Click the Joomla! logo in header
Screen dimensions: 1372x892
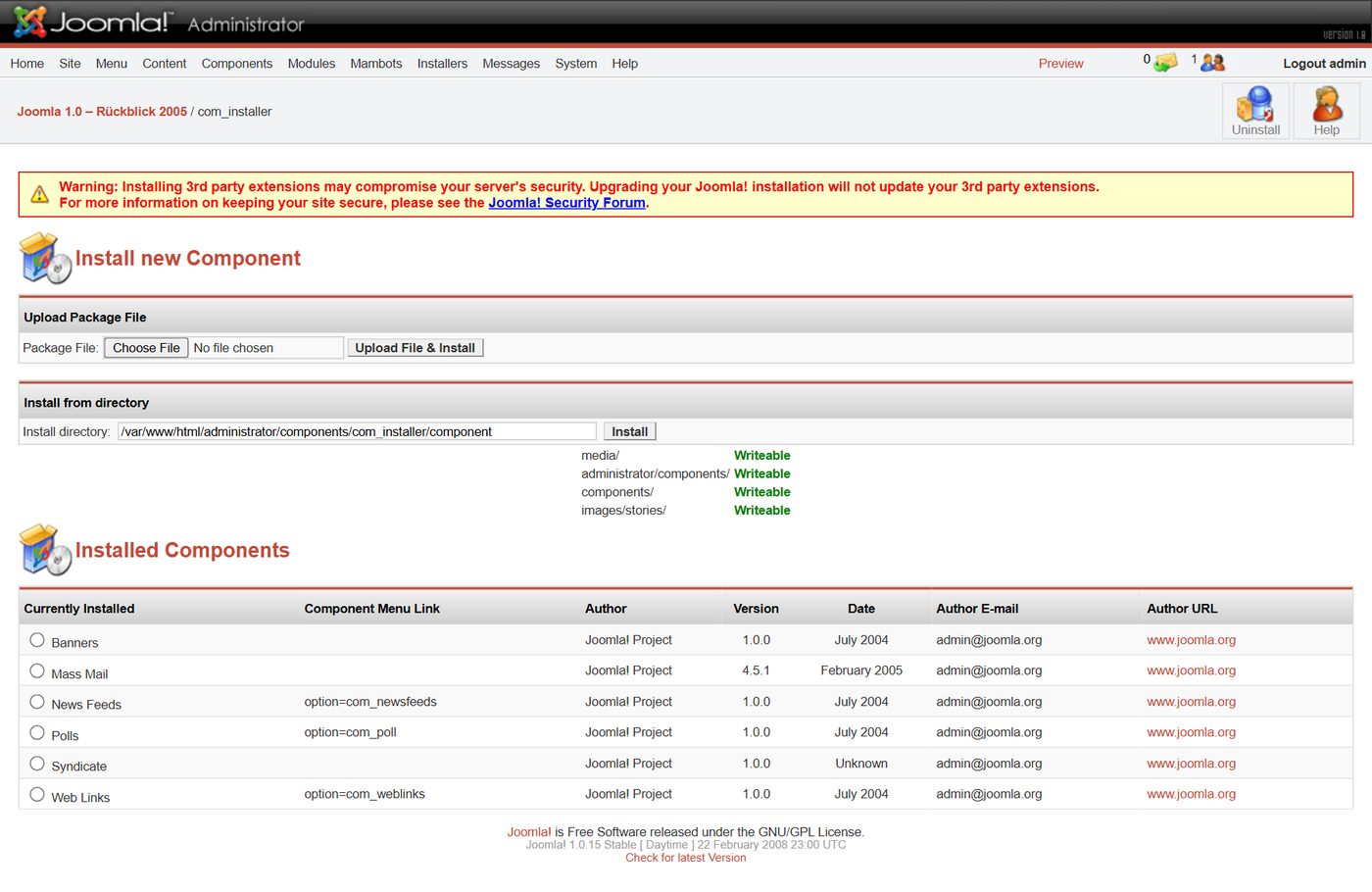pyautogui.click(x=91, y=22)
